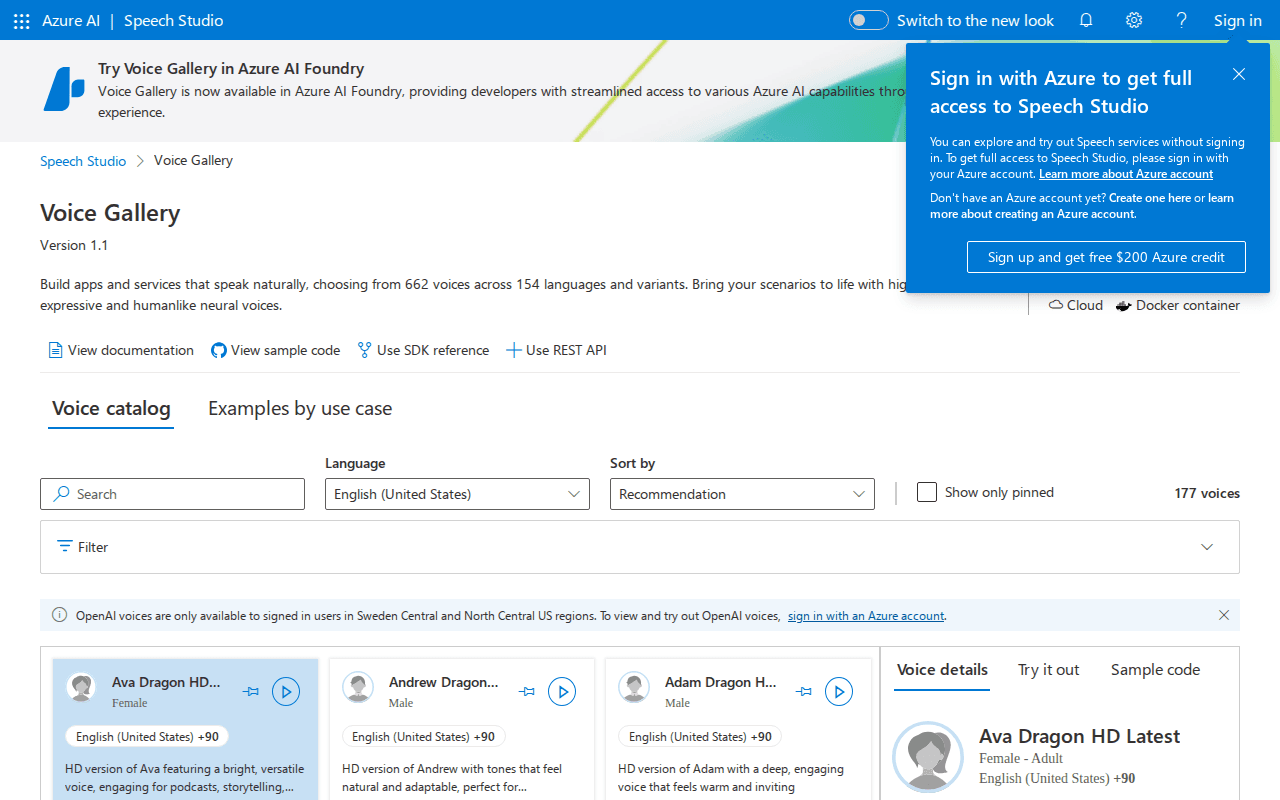Open Use SDK reference link
Viewport: 1280px width, 800px height.
tap(423, 350)
